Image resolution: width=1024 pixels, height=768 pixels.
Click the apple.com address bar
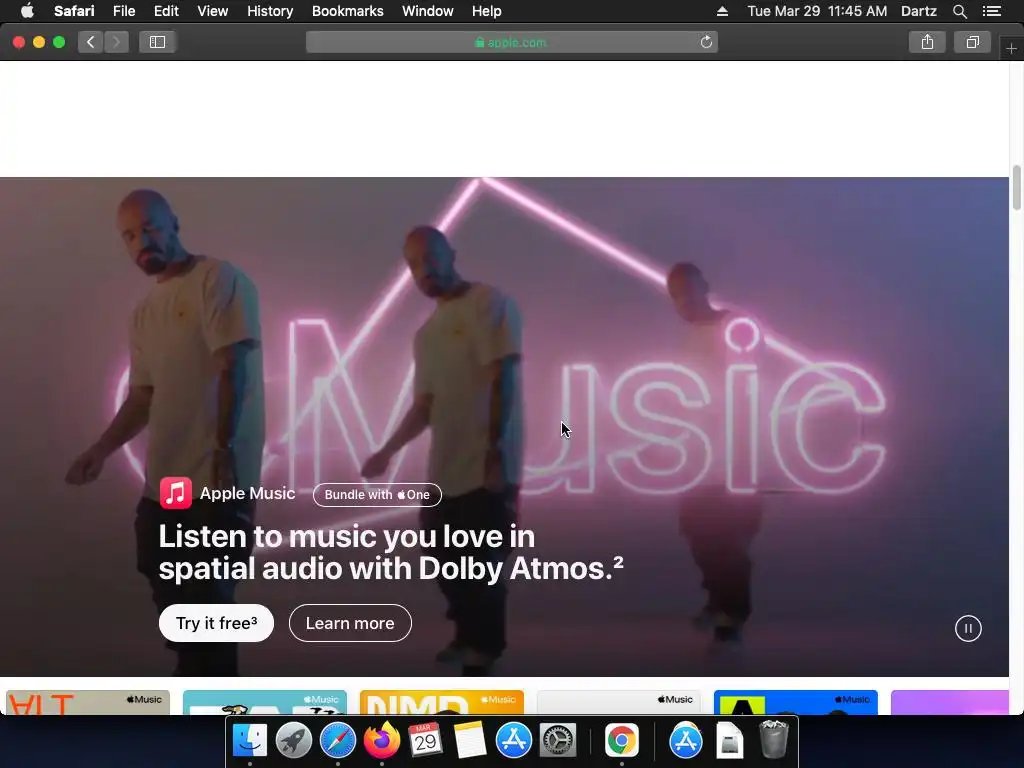pyautogui.click(x=511, y=42)
